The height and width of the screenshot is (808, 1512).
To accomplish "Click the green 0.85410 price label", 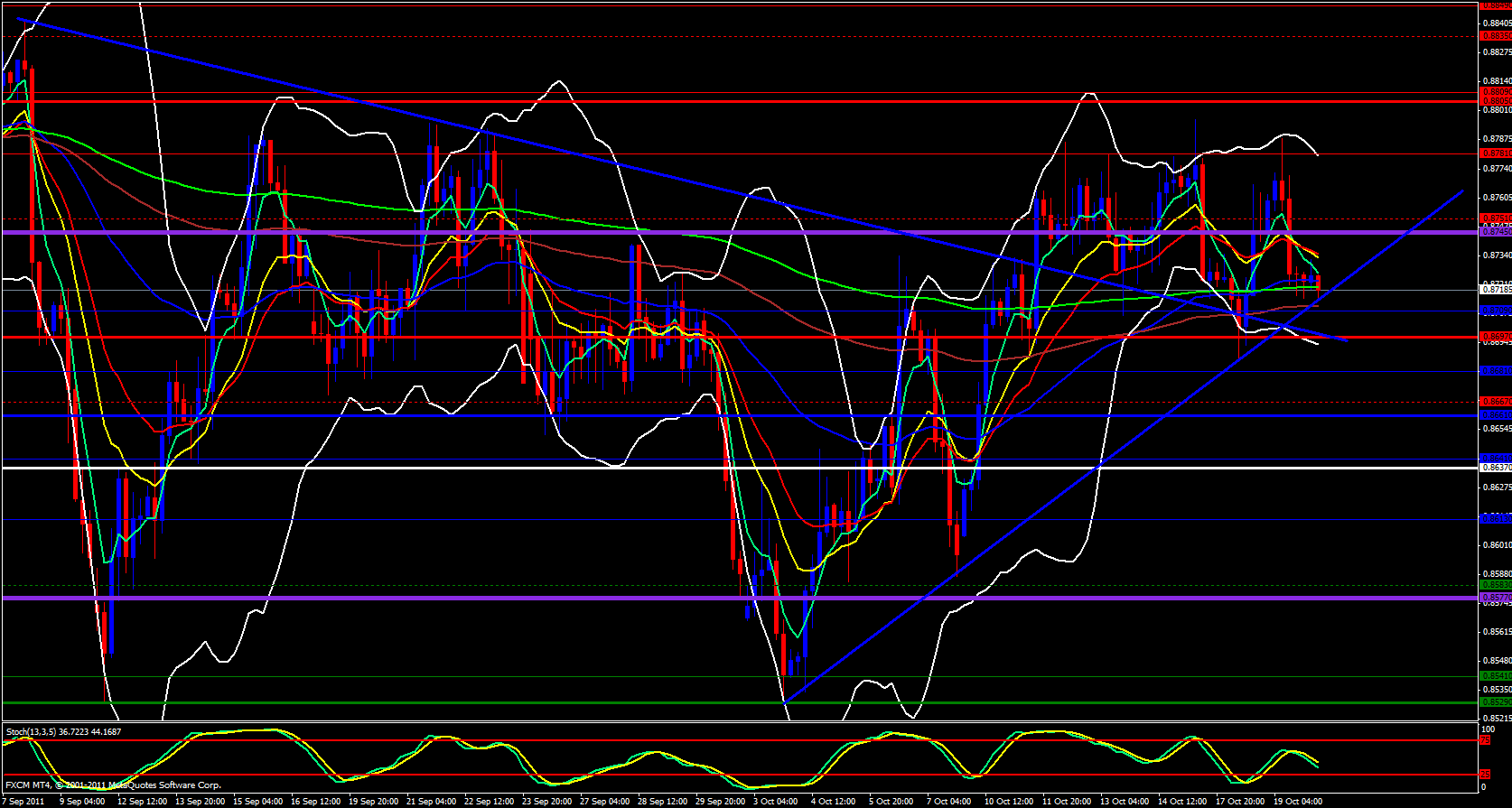I will tap(1495, 675).
